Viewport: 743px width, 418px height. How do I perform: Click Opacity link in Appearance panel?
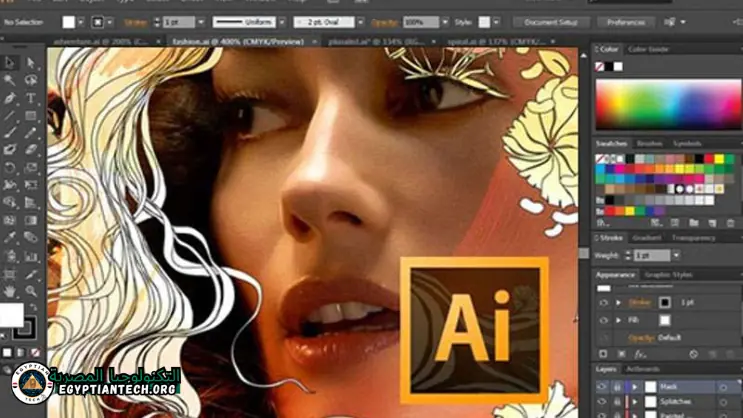641,338
